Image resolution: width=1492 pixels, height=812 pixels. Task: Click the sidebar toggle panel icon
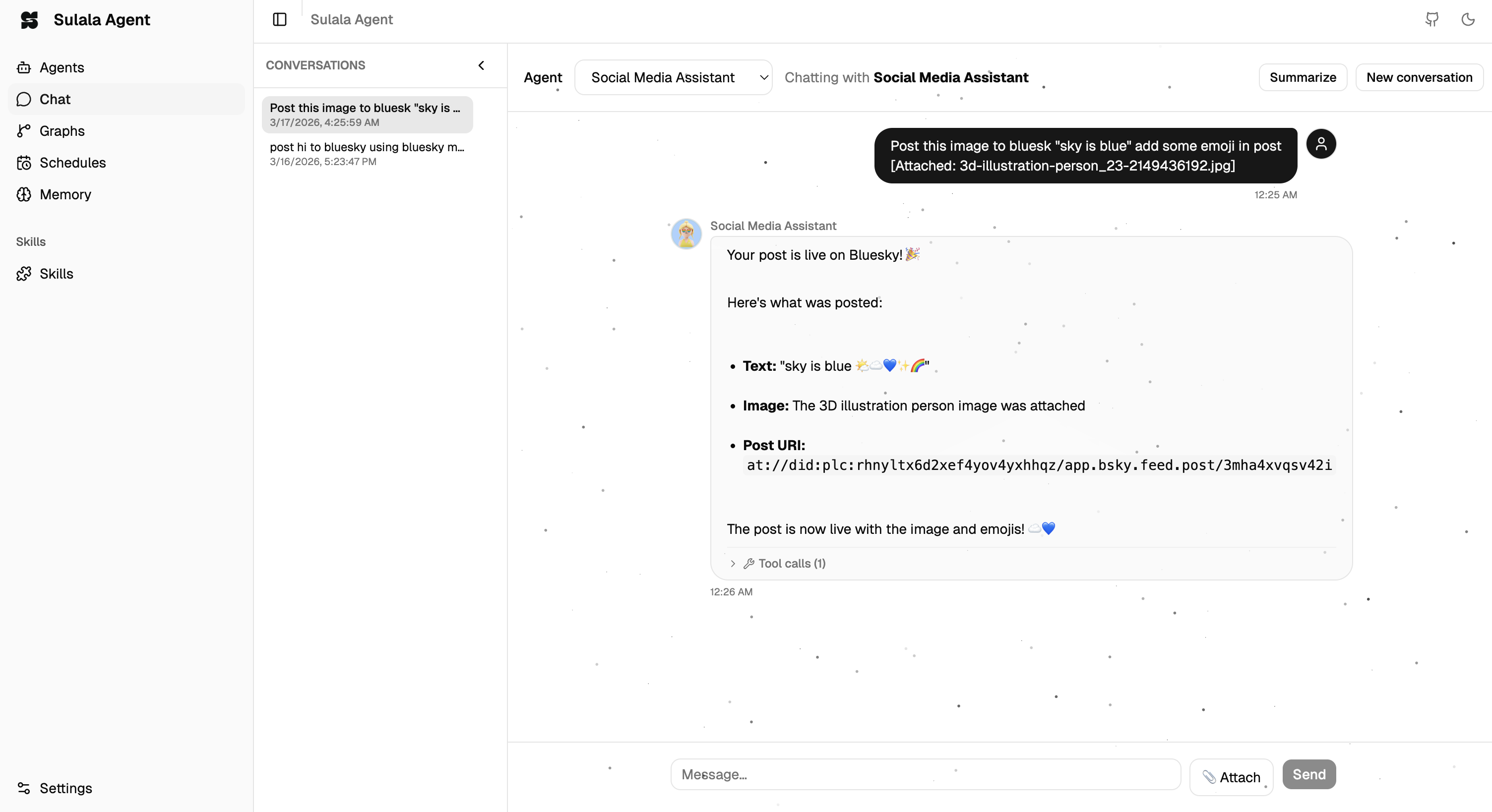(280, 19)
